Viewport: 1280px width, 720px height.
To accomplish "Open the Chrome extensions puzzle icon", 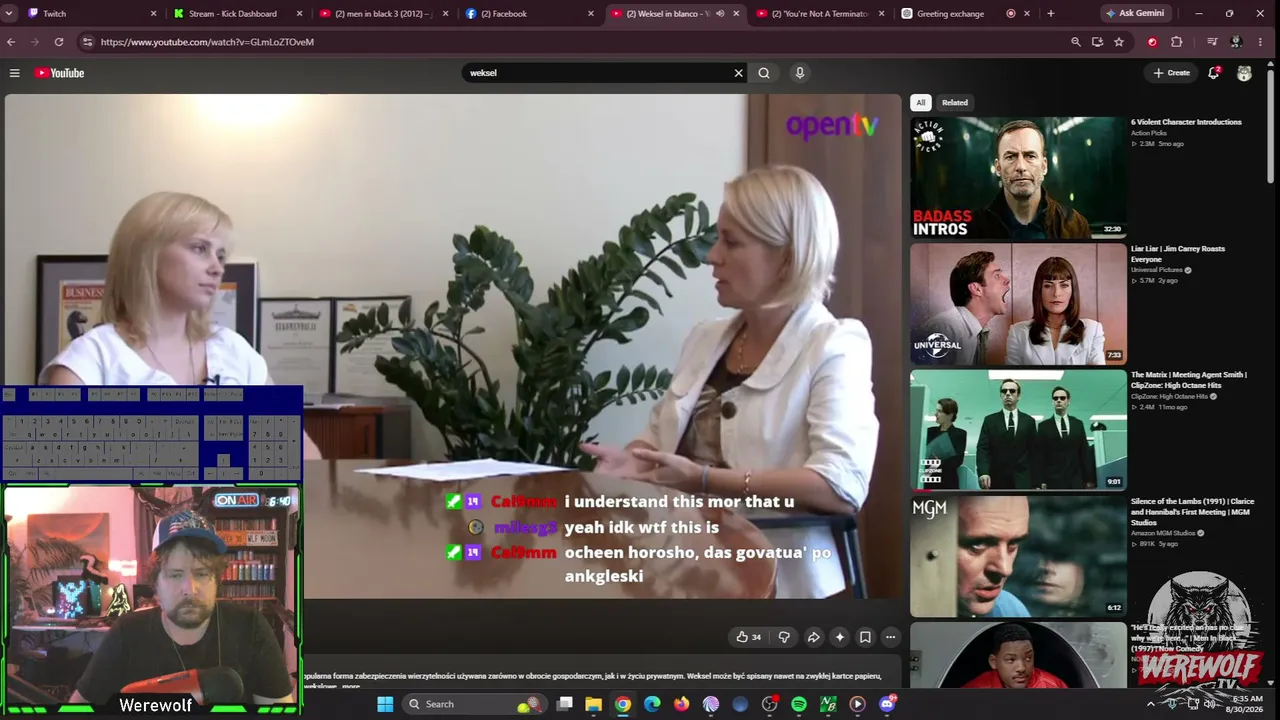I will coord(1176,42).
